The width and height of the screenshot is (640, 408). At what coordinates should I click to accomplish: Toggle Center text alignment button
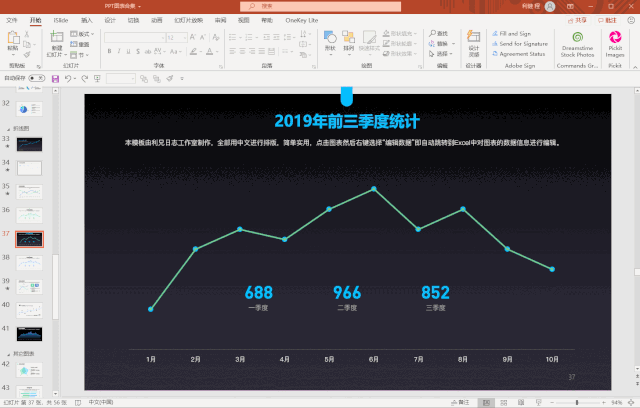pos(242,51)
